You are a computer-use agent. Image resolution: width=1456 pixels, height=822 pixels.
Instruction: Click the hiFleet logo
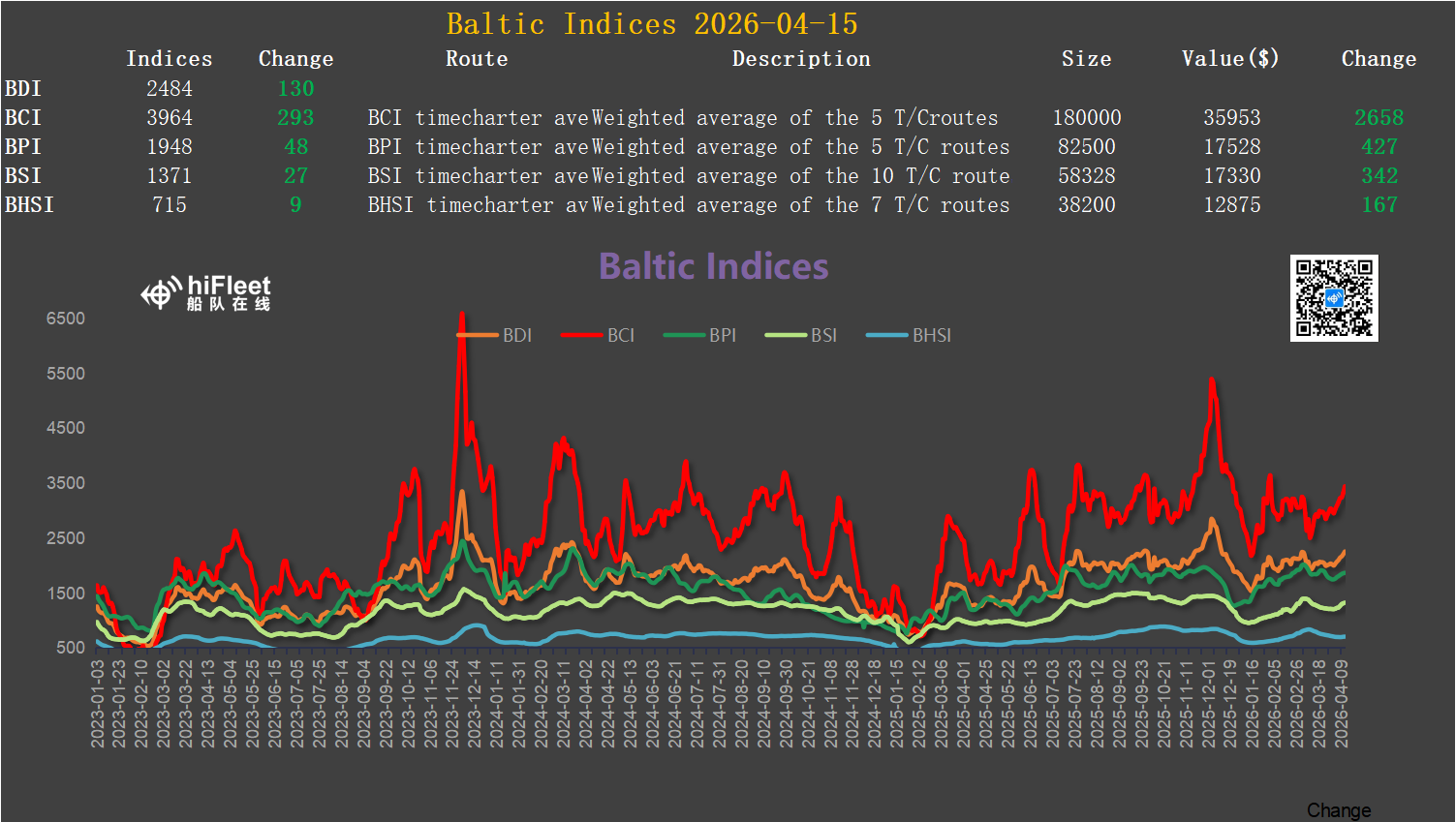pos(206,292)
